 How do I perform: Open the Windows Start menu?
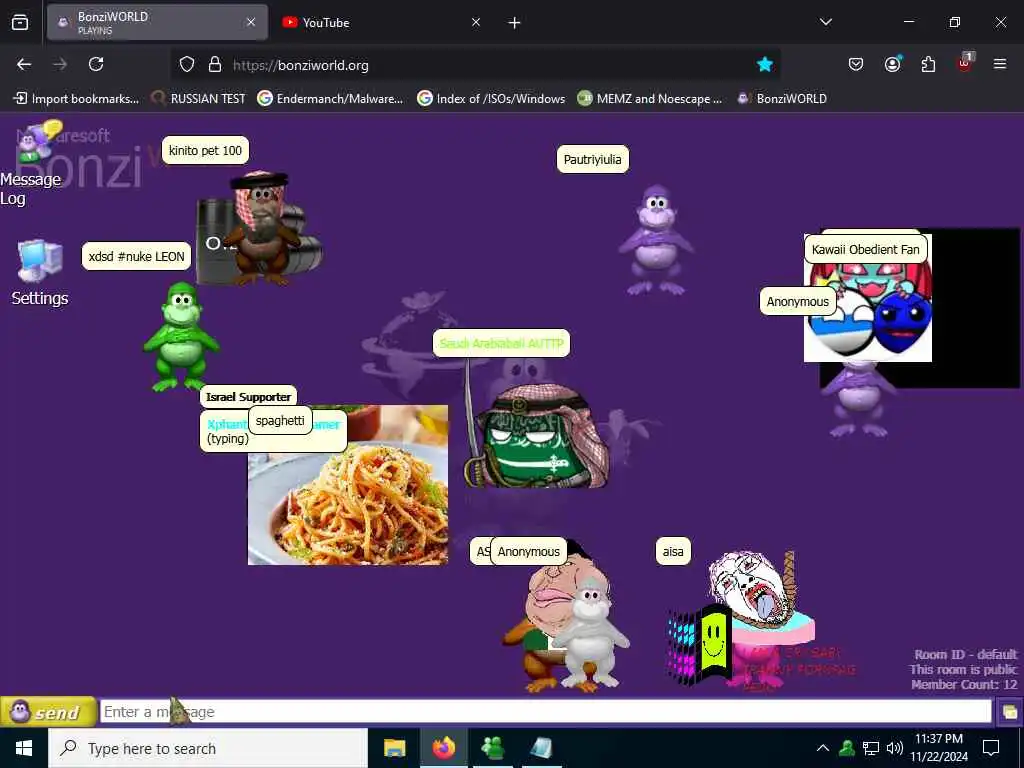pos(24,748)
